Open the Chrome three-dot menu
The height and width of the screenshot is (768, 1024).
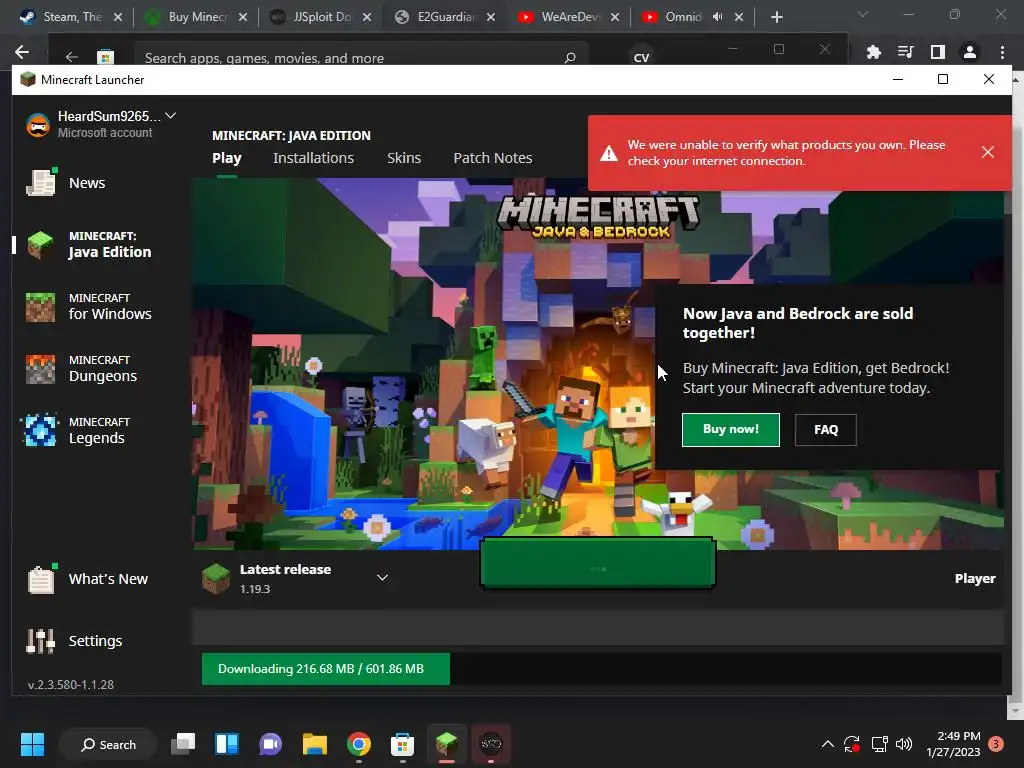tap(1002, 52)
